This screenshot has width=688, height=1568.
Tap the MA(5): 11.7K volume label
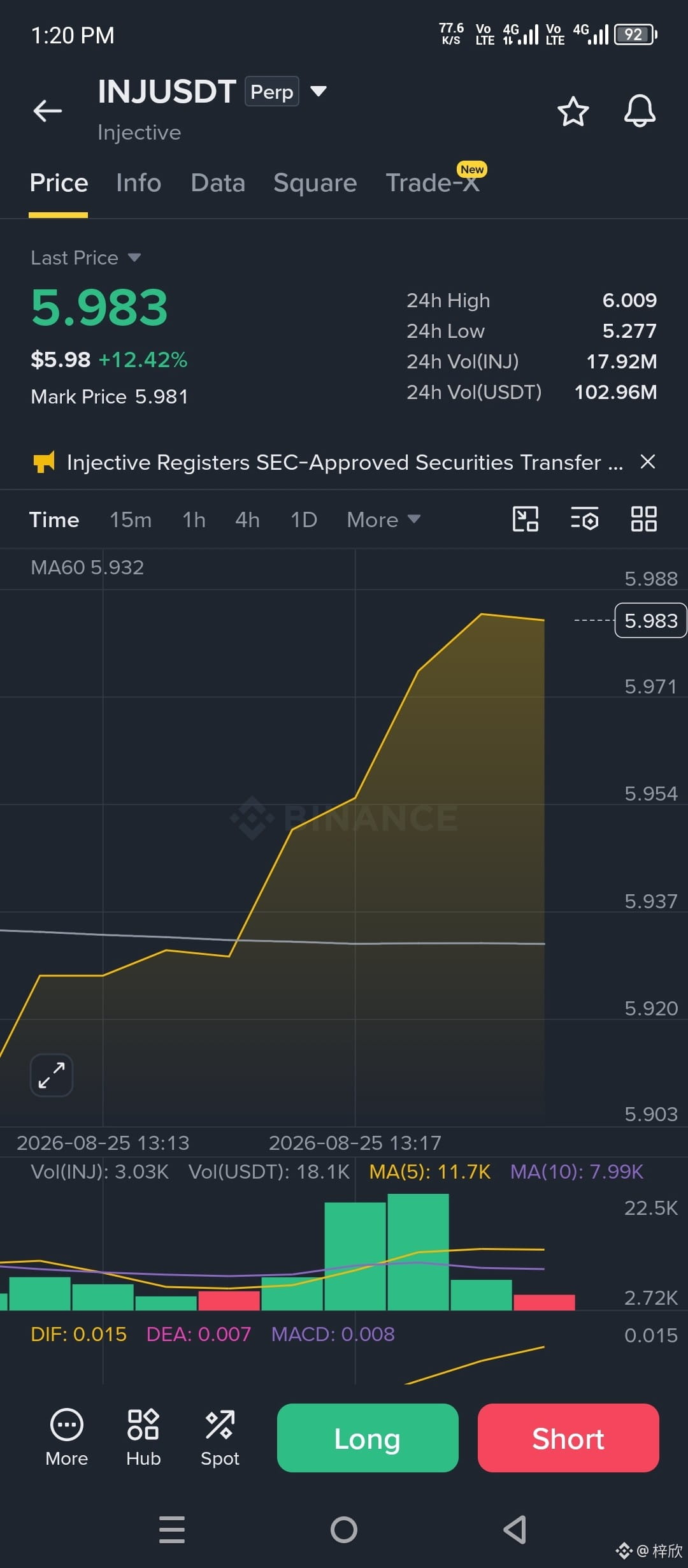pyautogui.click(x=430, y=1172)
